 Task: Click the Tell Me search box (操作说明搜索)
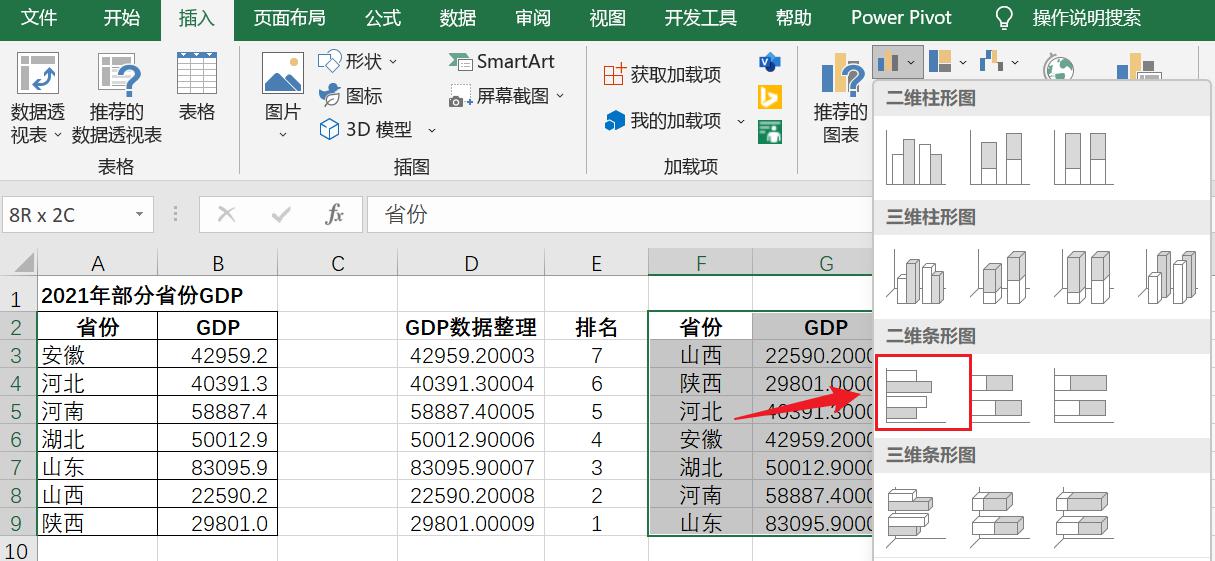pos(1087,18)
